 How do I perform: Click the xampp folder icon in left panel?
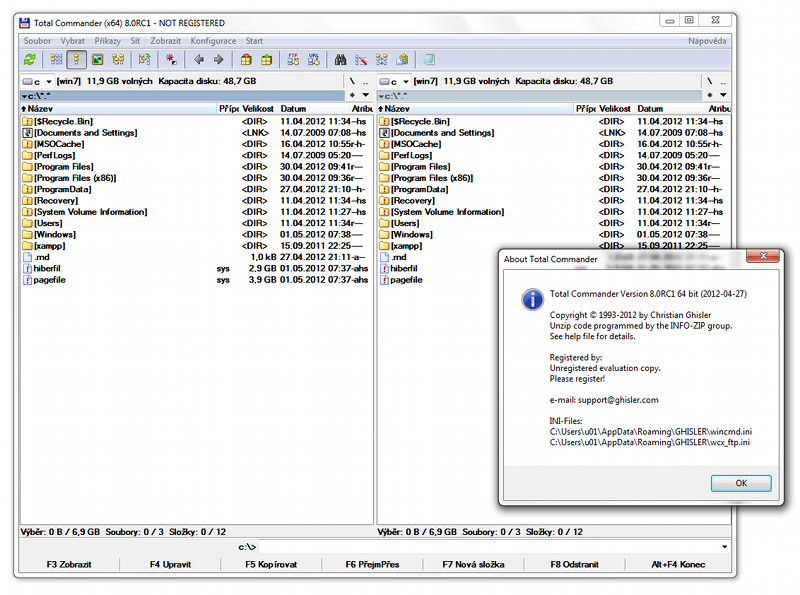pyautogui.click(x=27, y=246)
